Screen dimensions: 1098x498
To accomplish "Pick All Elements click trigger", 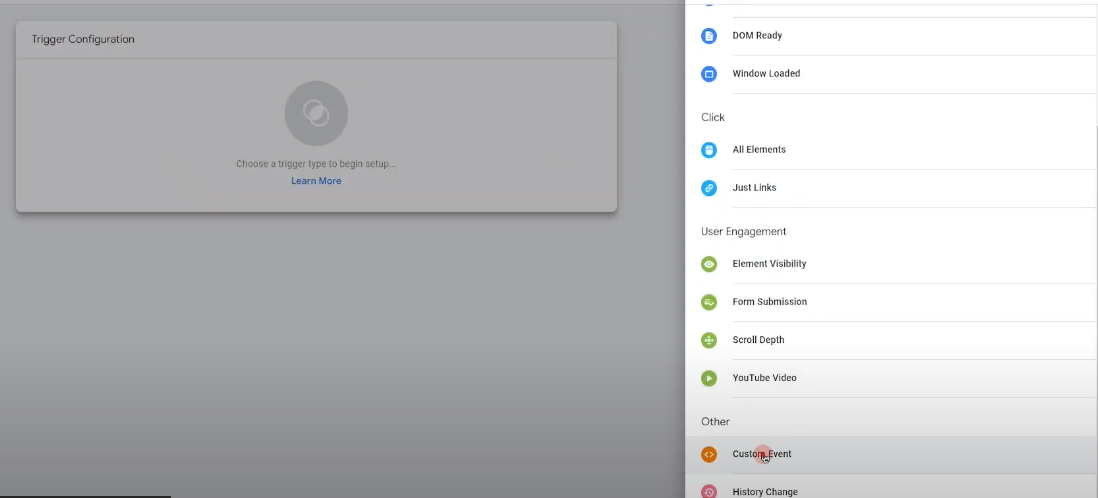I will (x=891, y=150).
